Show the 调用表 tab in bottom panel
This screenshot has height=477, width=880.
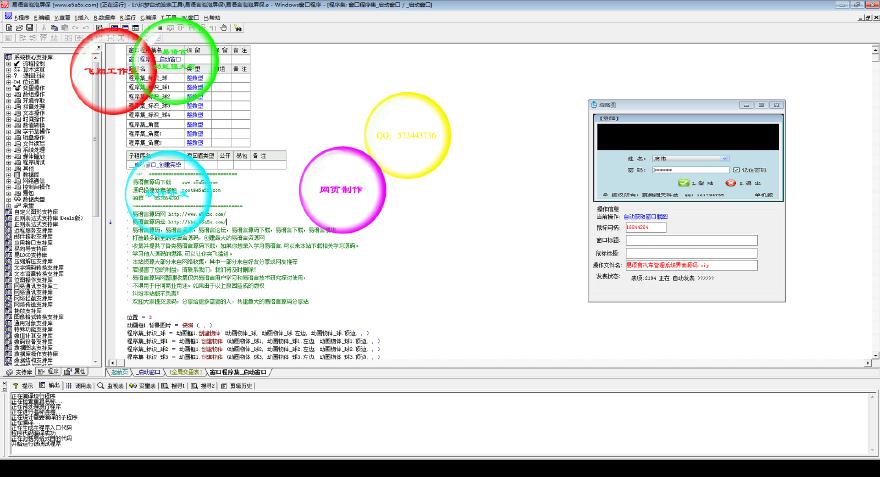tap(79, 386)
